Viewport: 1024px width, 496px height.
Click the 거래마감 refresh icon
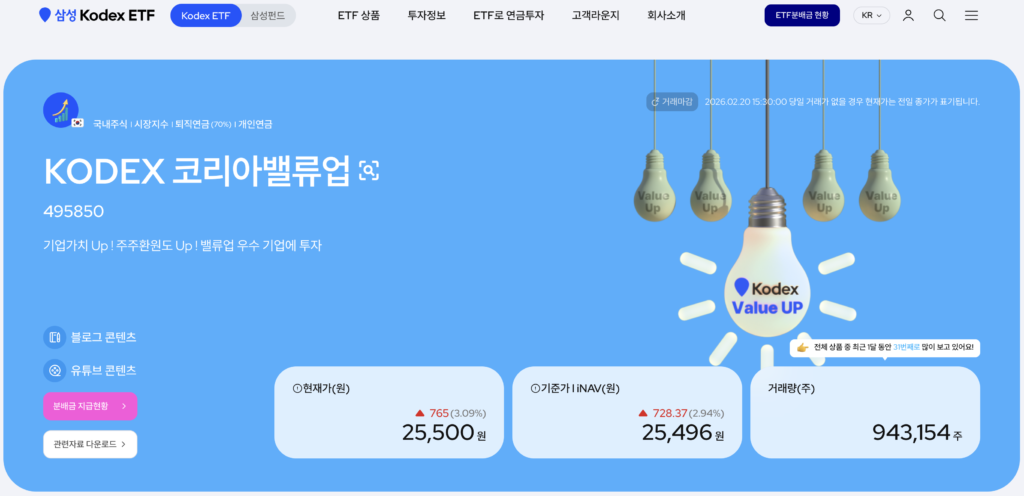pos(655,102)
